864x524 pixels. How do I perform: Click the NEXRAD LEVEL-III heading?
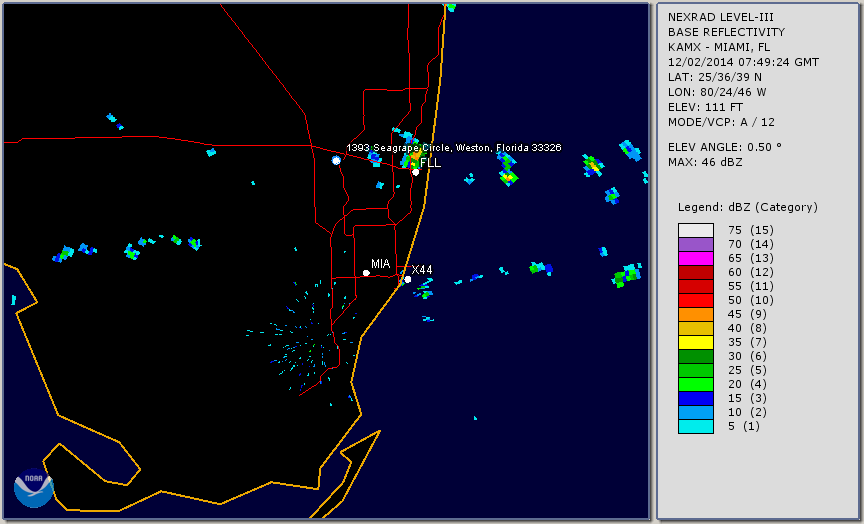pos(720,18)
